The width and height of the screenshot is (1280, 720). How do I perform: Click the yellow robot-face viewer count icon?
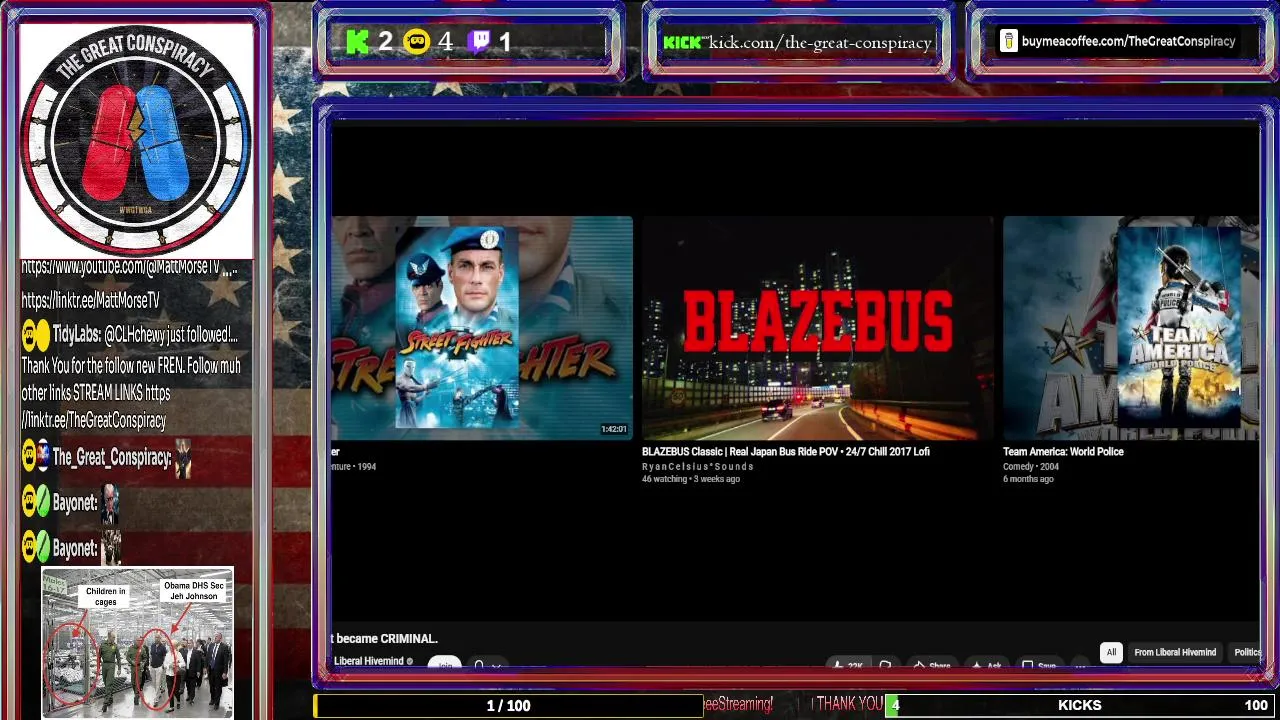pos(417,42)
